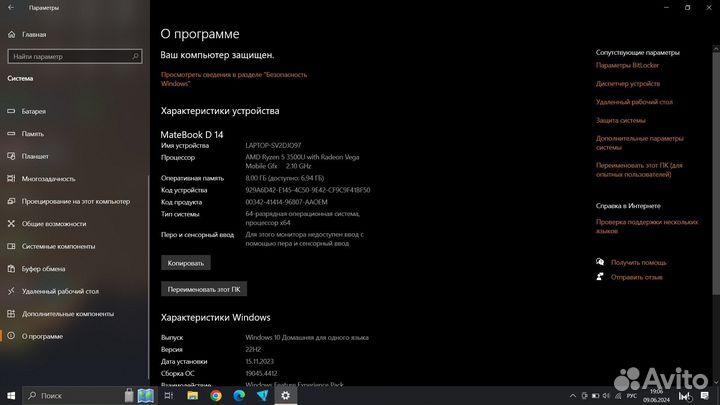Click the magnifier icon in settings search
720x405 pixels.
point(135,56)
